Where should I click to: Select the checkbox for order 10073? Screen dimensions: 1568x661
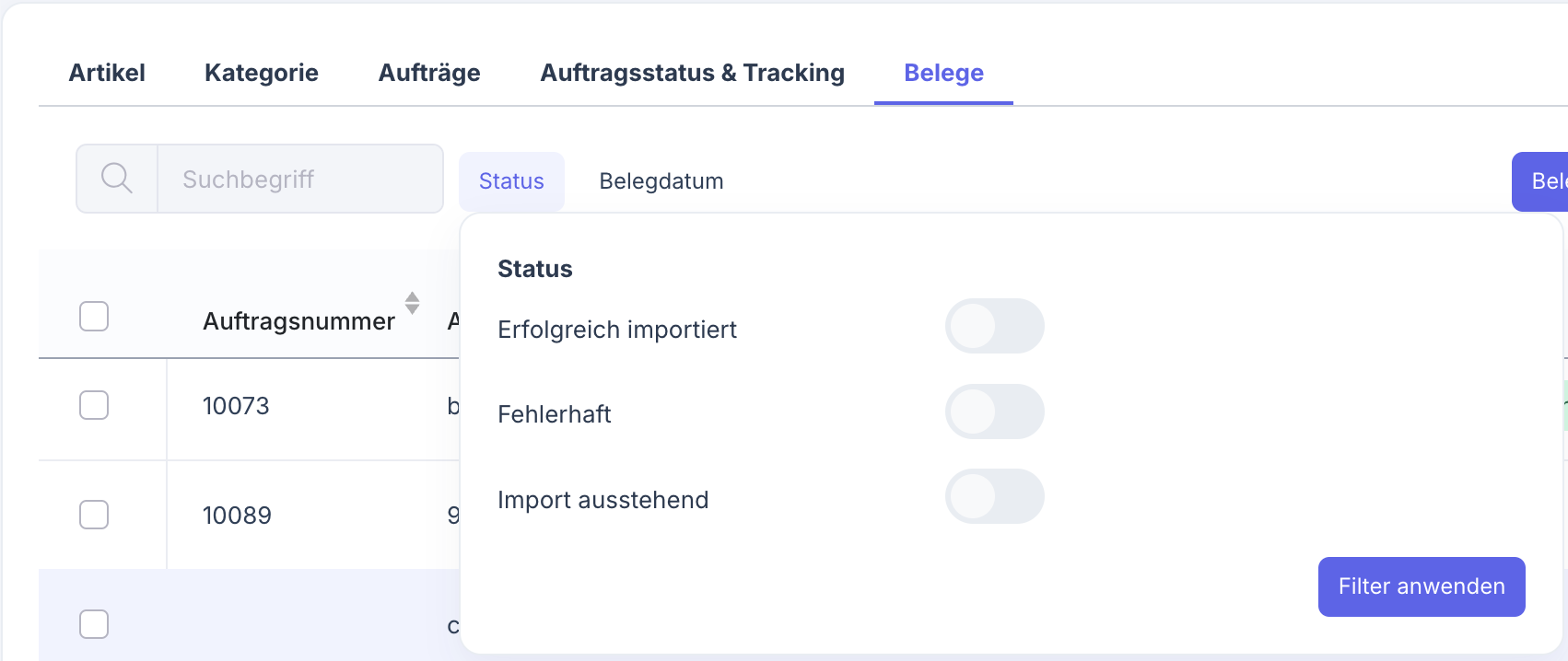(93, 405)
